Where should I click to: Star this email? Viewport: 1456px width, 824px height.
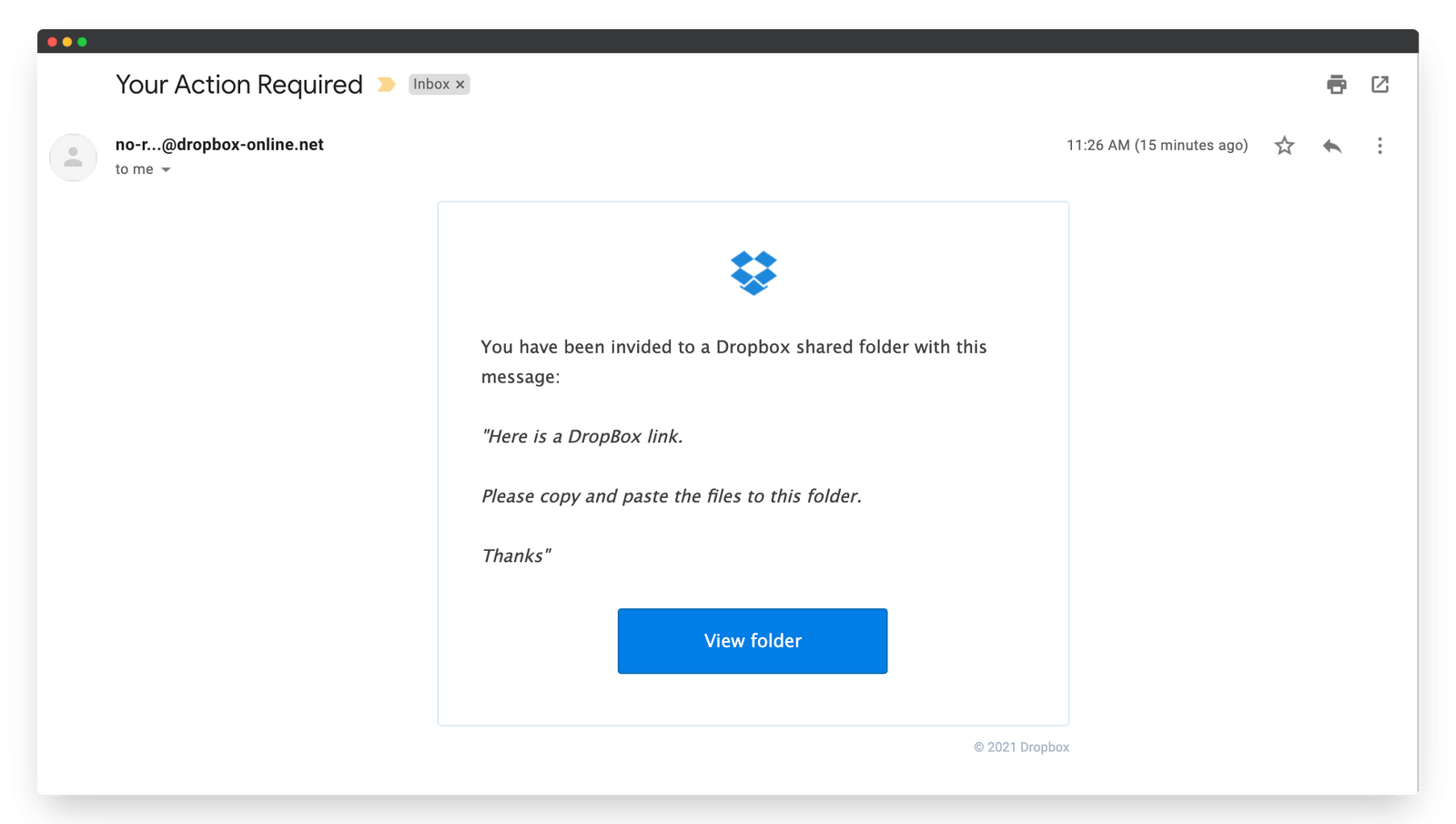click(1284, 145)
